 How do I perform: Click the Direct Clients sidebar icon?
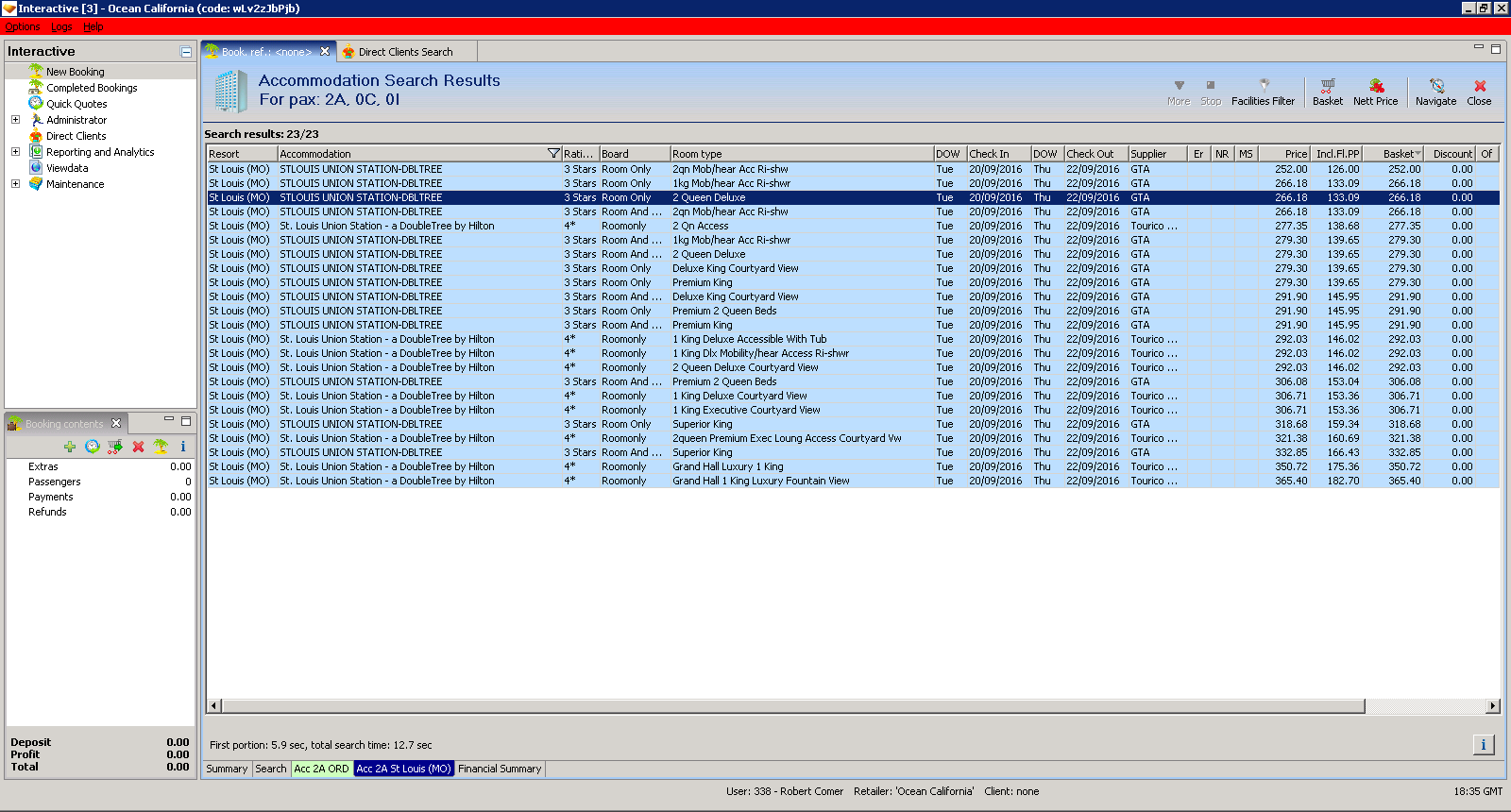coord(36,136)
